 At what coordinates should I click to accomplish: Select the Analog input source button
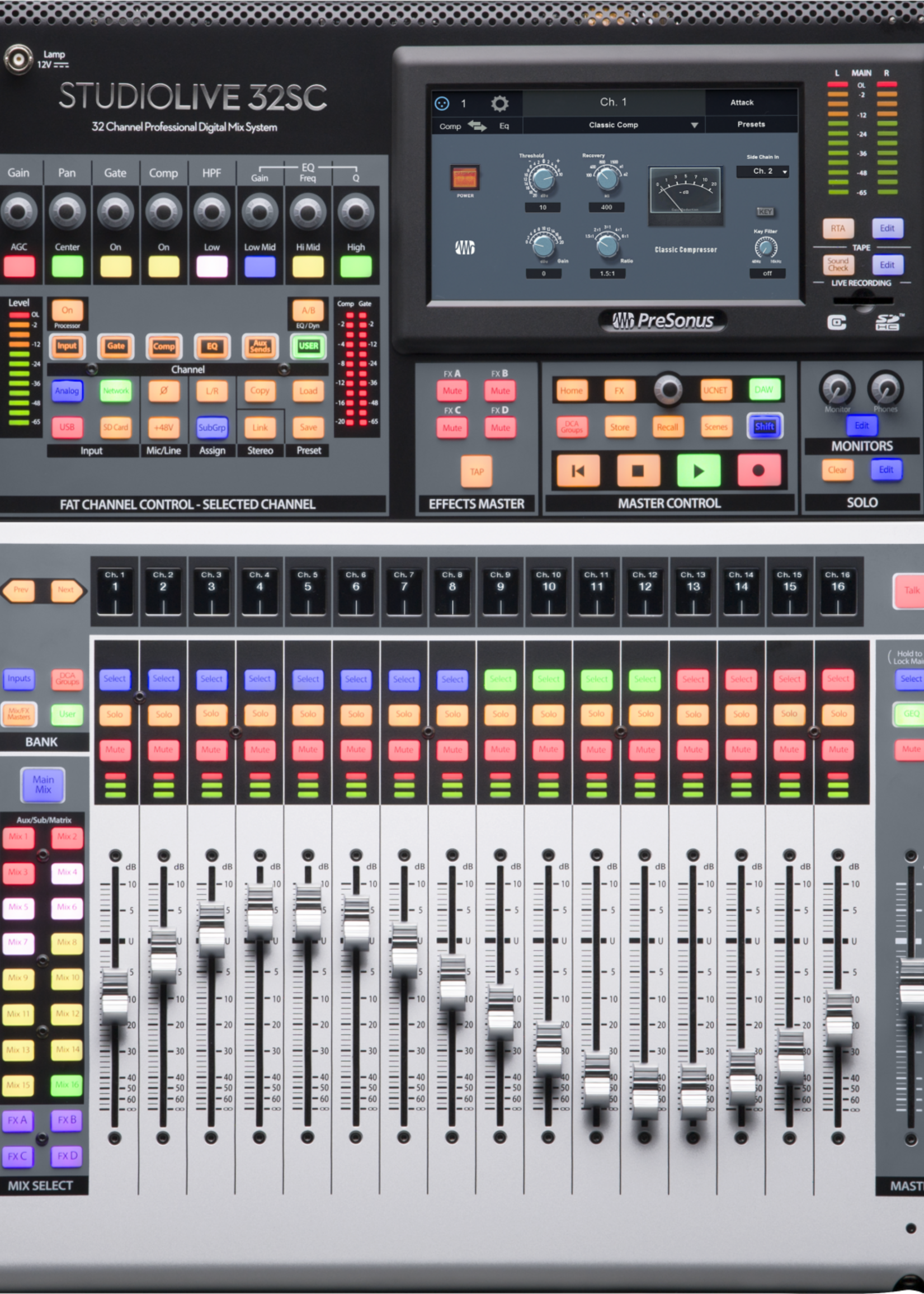(x=67, y=391)
